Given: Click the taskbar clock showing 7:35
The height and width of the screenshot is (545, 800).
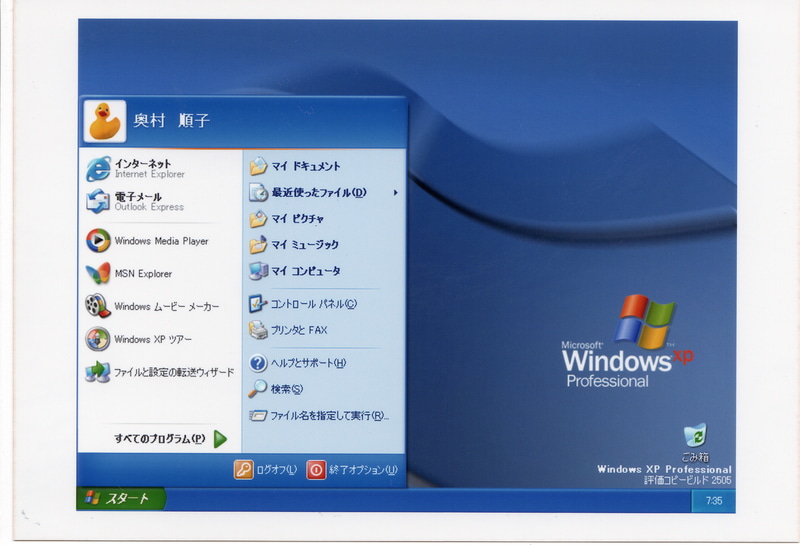Looking at the screenshot, I should [x=714, y=501].
